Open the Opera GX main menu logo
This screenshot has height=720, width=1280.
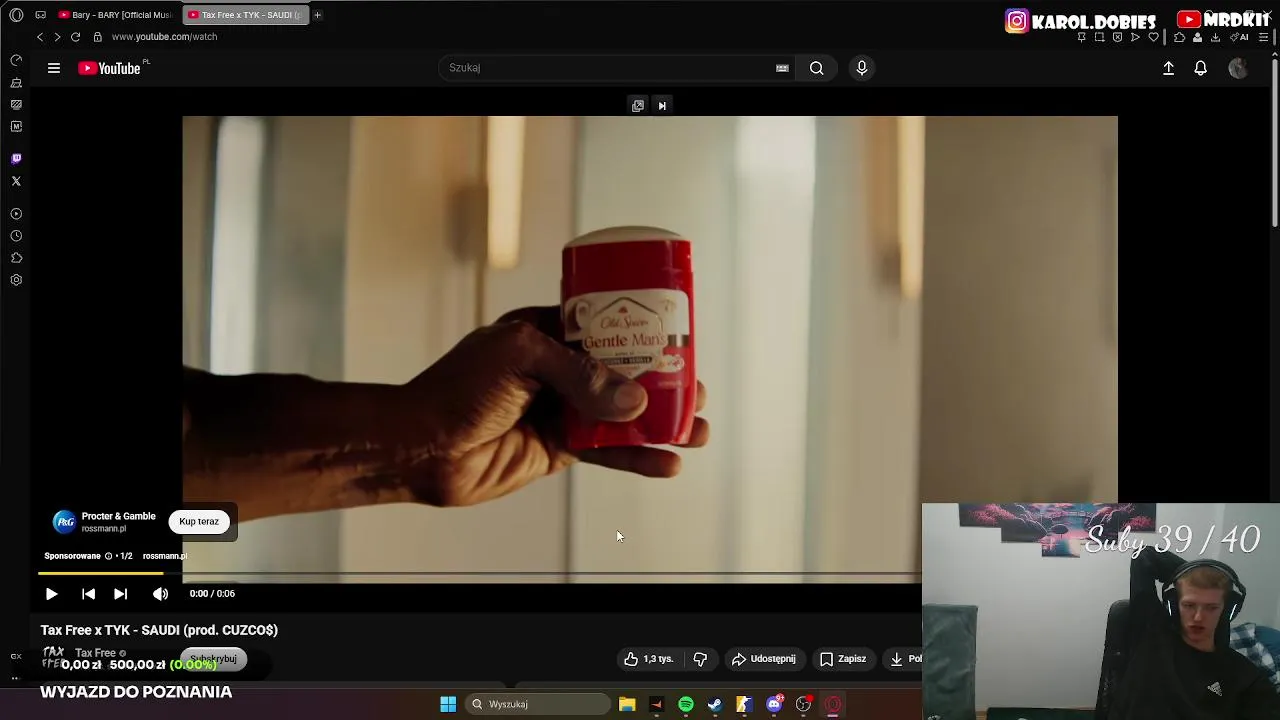click(x=16, y=15)
